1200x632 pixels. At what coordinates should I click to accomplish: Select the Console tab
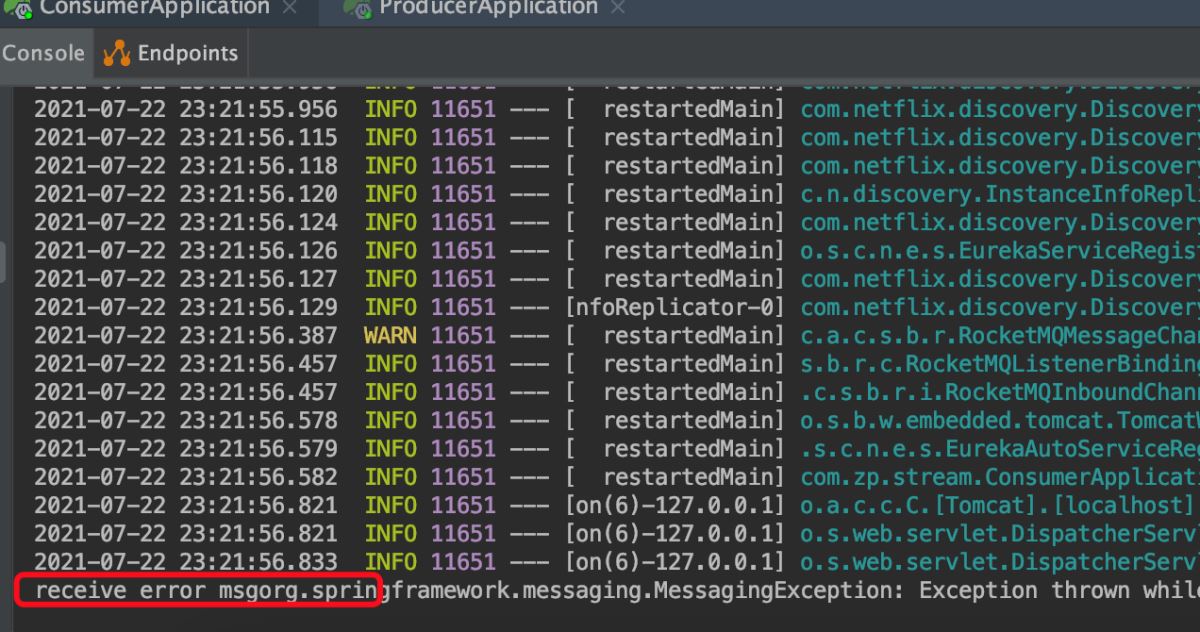43,53
